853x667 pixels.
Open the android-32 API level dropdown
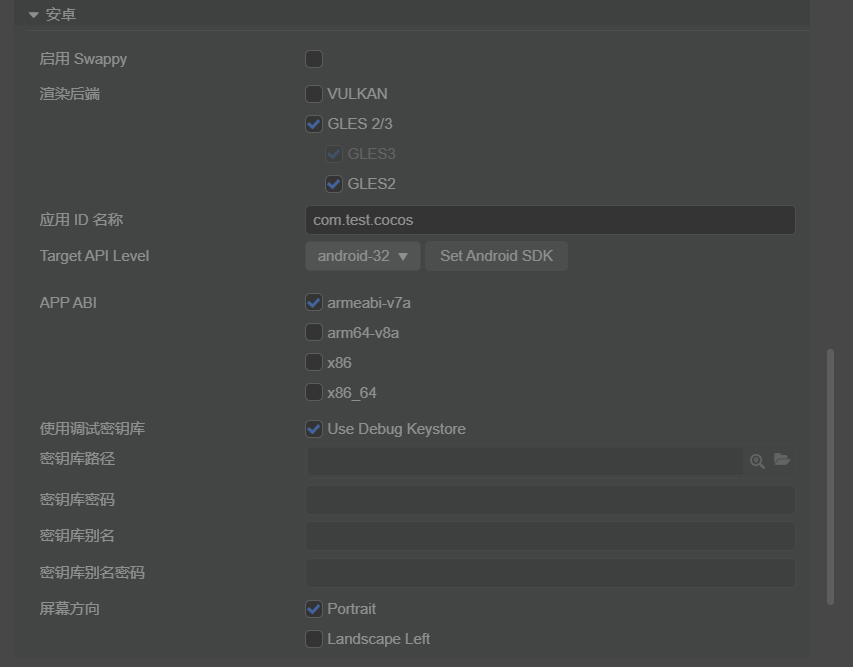pyautogui.click(x=363, y=256)
